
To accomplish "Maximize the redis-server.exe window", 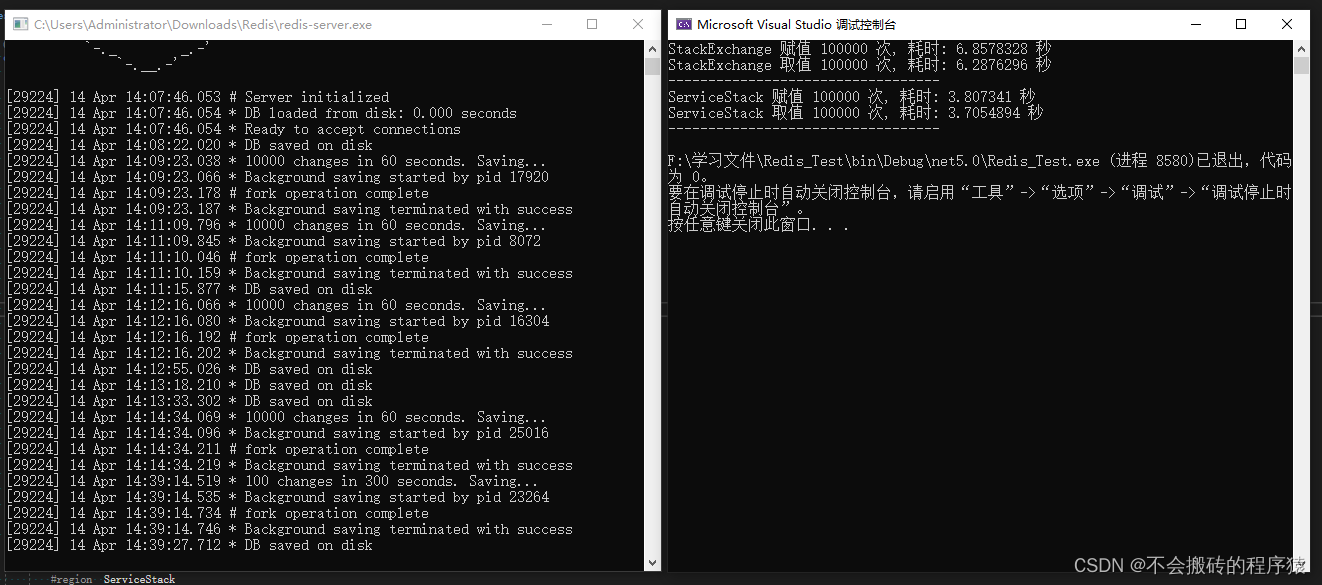I will coord(592,25).
